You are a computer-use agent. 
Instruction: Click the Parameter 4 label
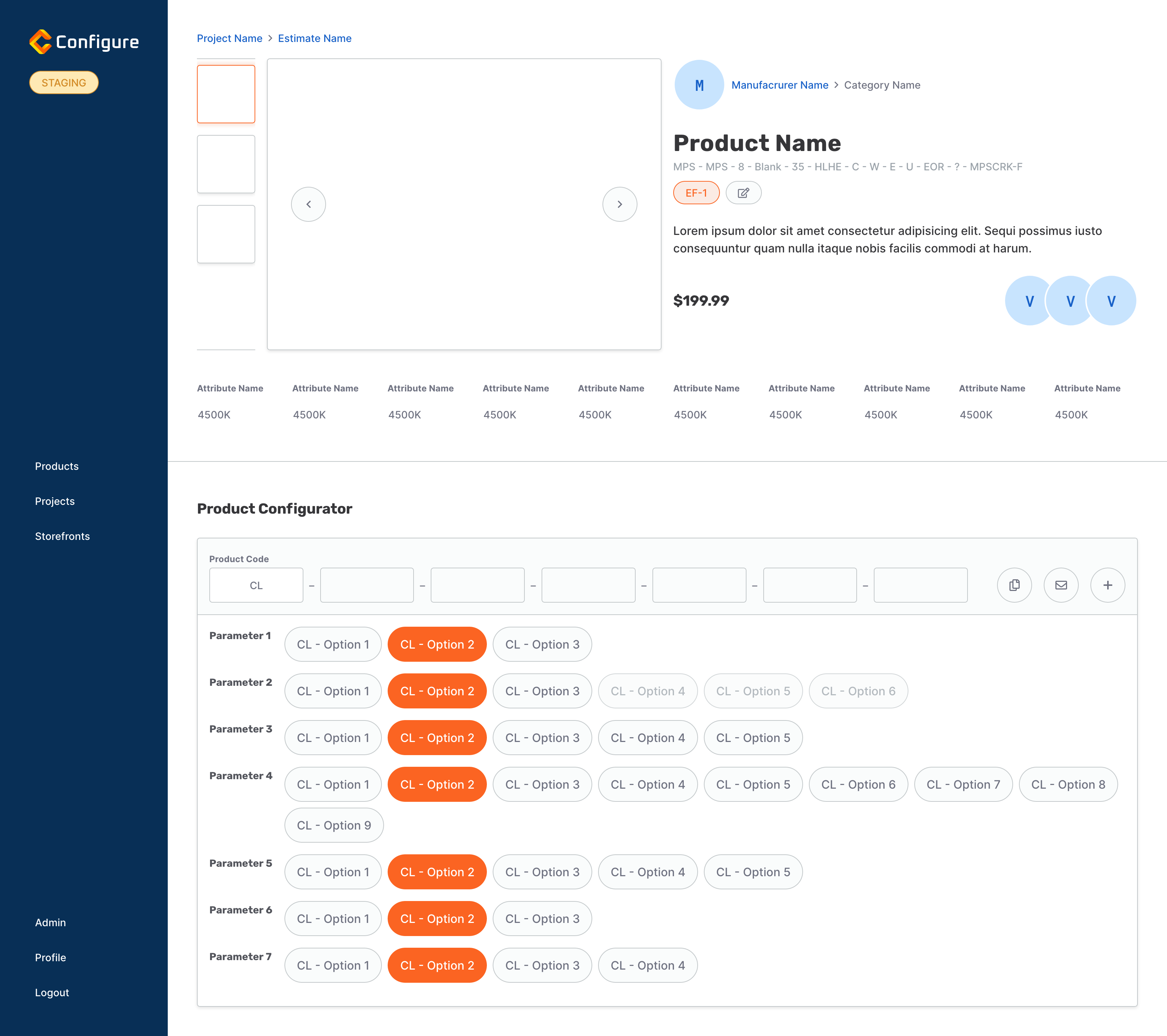click(x=240, y=776)
